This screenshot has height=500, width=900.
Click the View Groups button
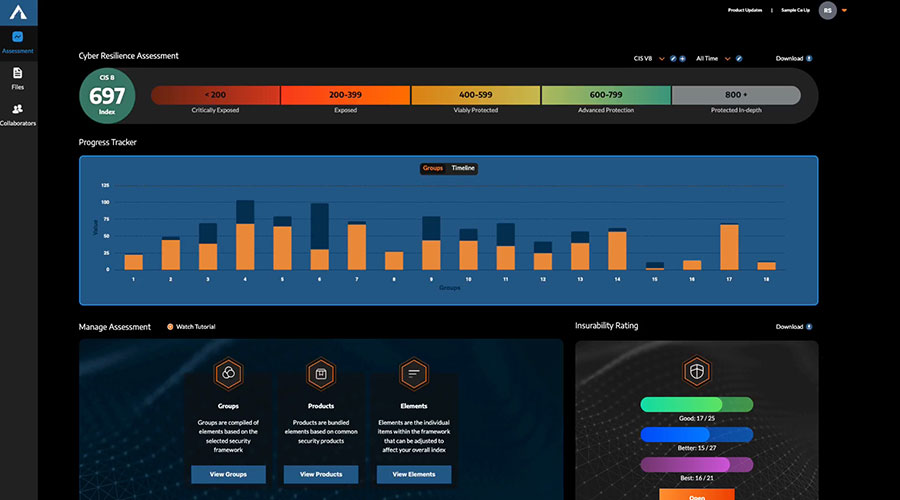[229, 474]
